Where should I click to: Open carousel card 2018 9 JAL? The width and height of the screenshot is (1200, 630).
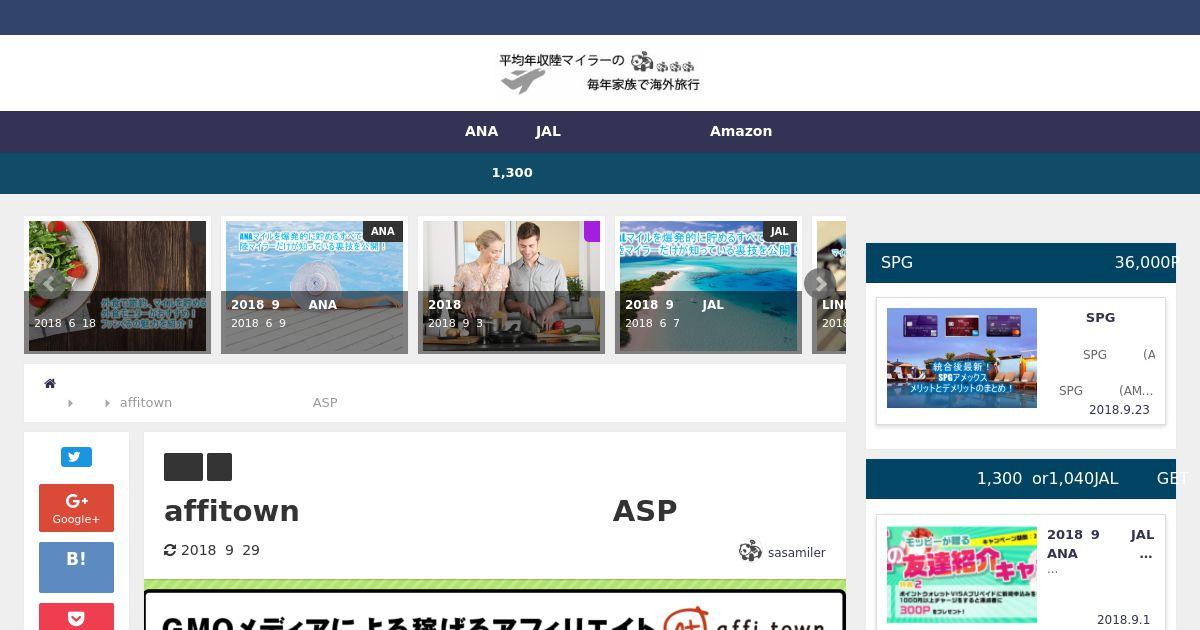point(708,286)
